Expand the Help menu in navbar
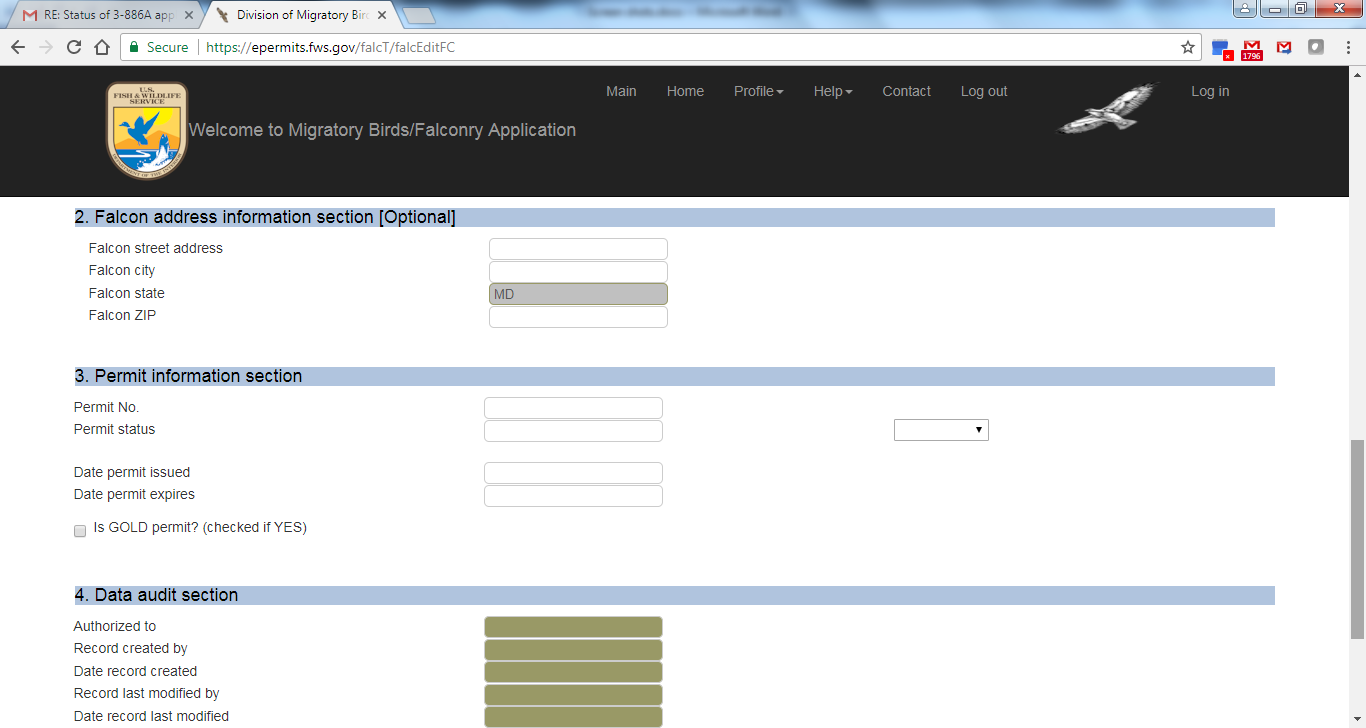The width and height of the screenshot is (1366, 728). [x=832, y=91]
